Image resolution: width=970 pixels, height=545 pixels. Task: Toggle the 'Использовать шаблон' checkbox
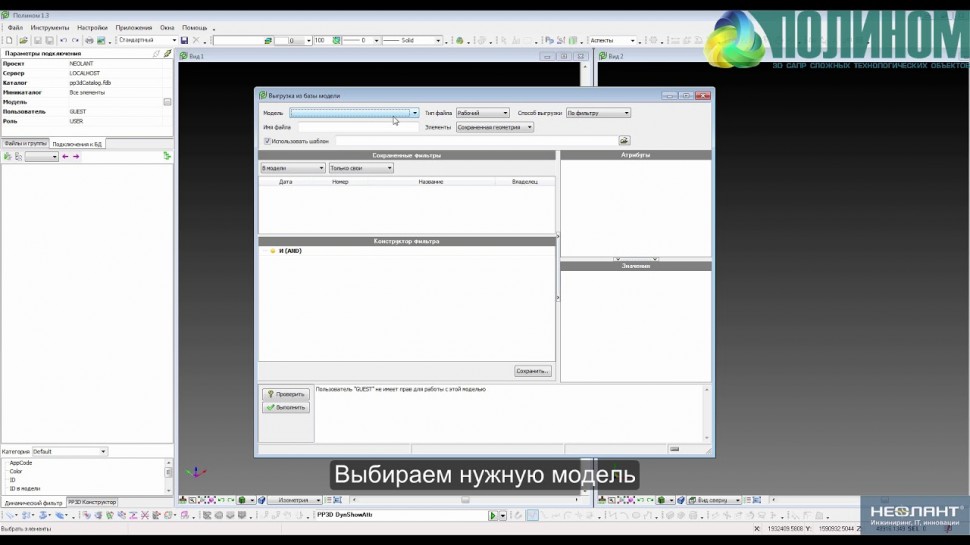(x=267, y=141)
